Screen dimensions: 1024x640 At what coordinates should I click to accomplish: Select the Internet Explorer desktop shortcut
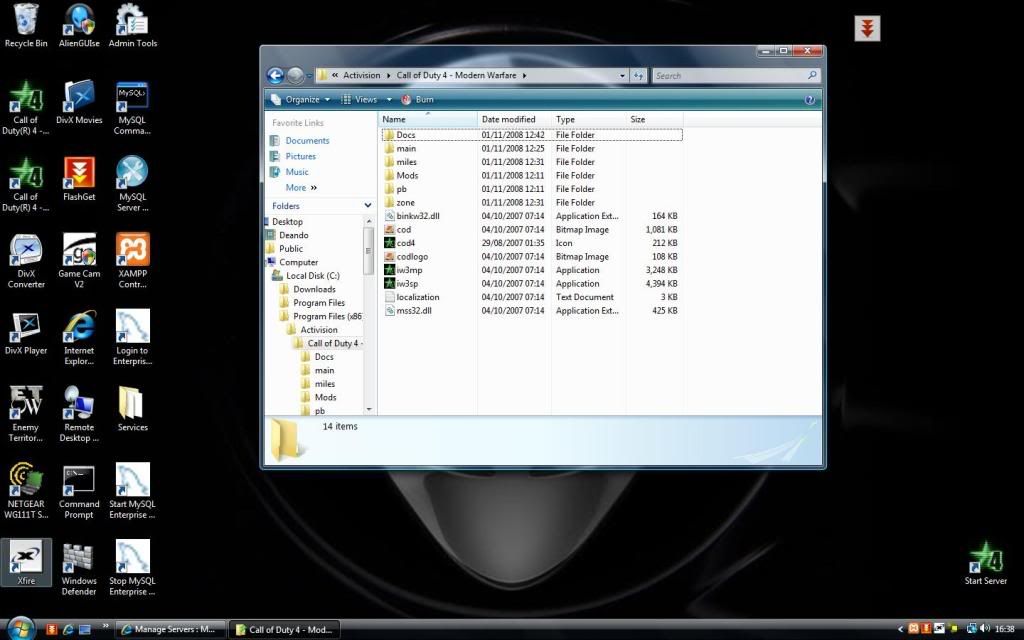click(x=79, y=338)
